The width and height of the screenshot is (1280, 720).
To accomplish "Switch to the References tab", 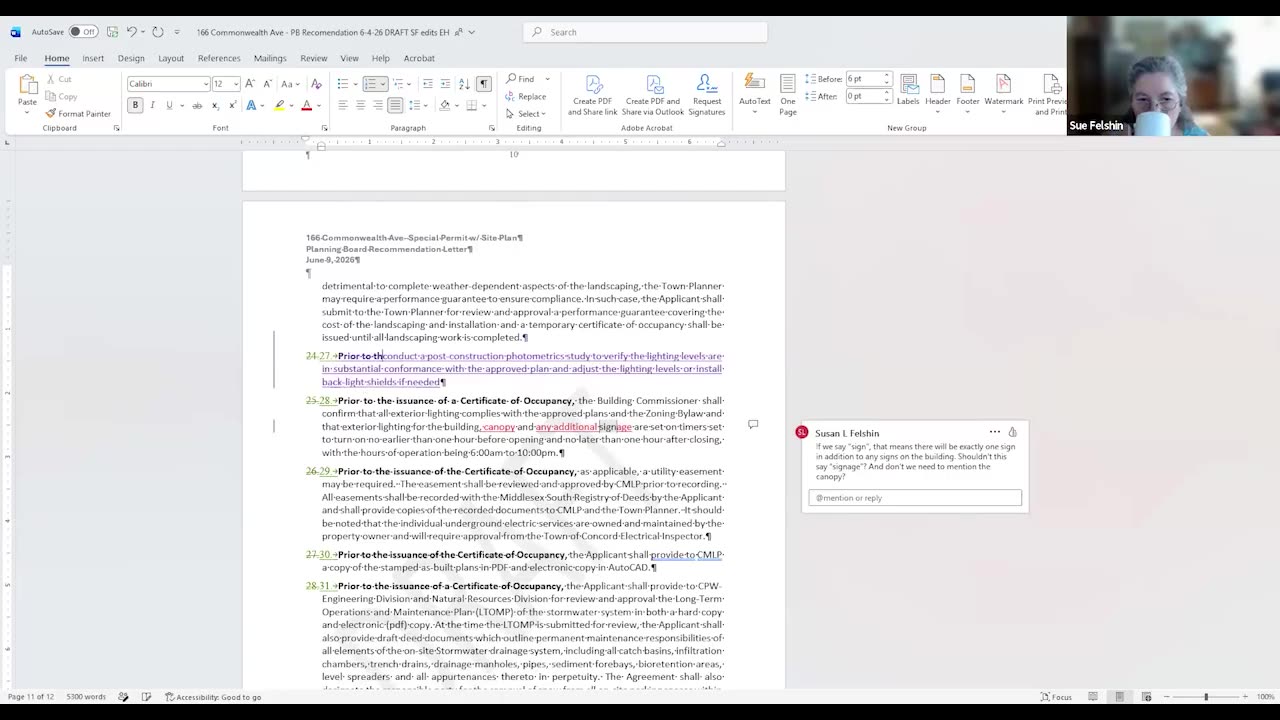I will (x=219, y=59).
